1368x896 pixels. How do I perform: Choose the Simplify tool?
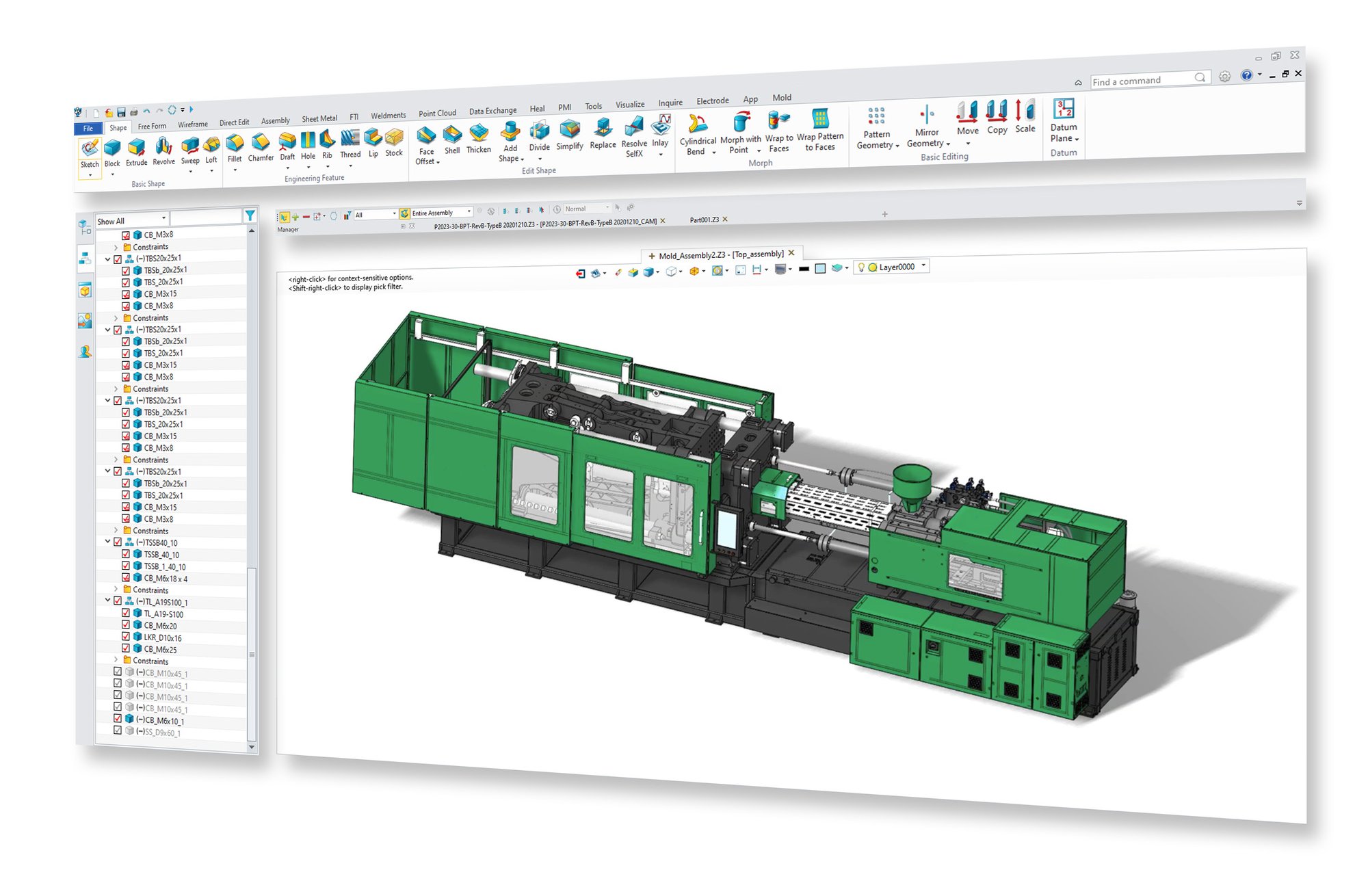pyautogui.click(x=570, y=136)
